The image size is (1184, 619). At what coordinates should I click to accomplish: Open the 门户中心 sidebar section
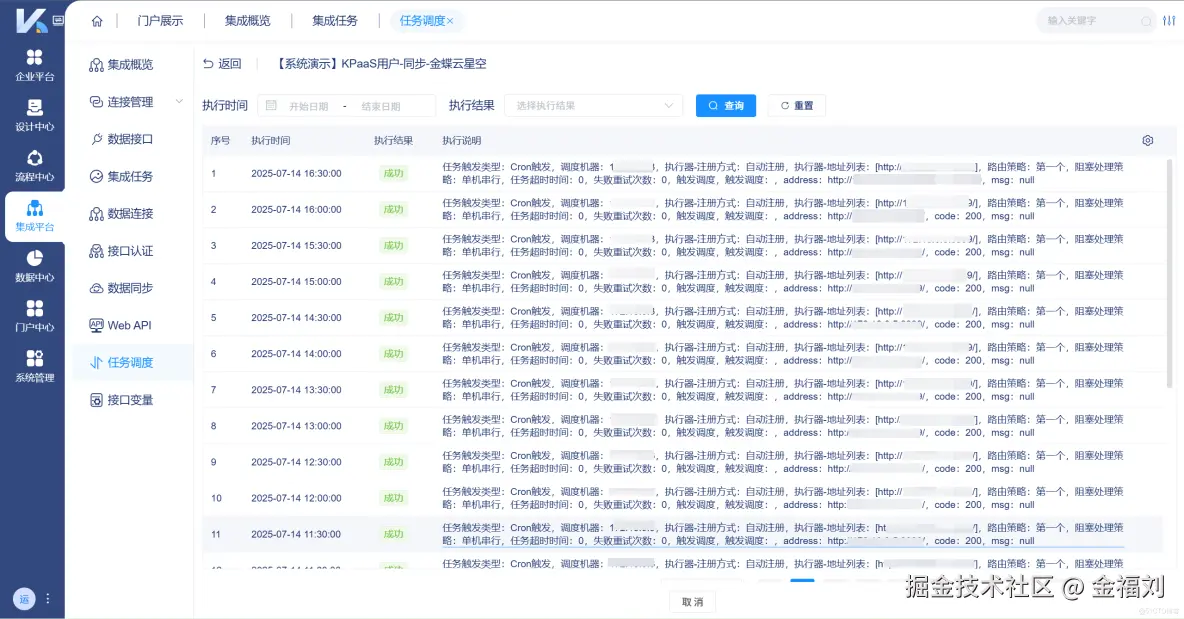pos(34,316)
